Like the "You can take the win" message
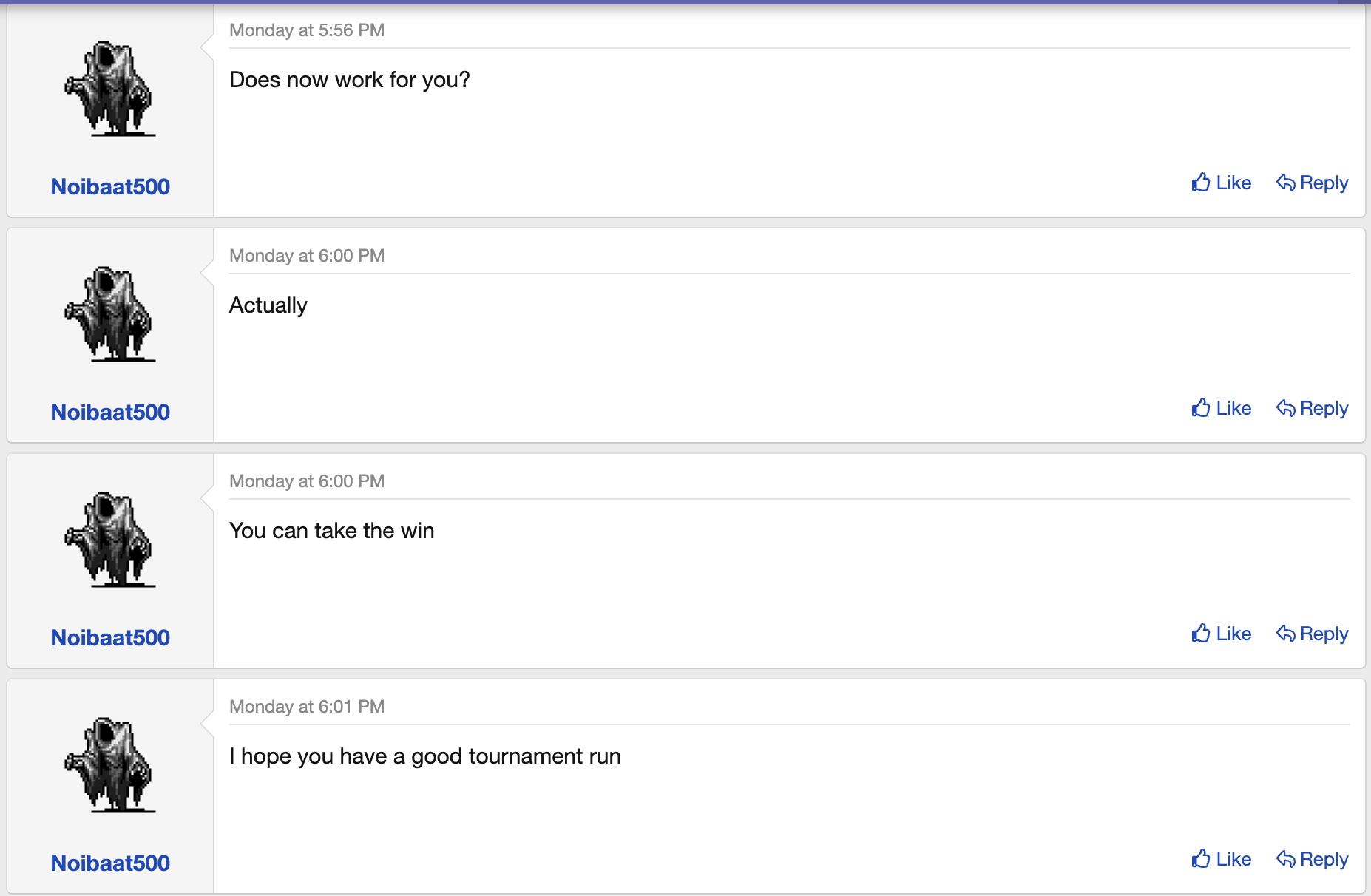Image resolution: width=1371 pixels, height=896 pixels. point(1222,634)
